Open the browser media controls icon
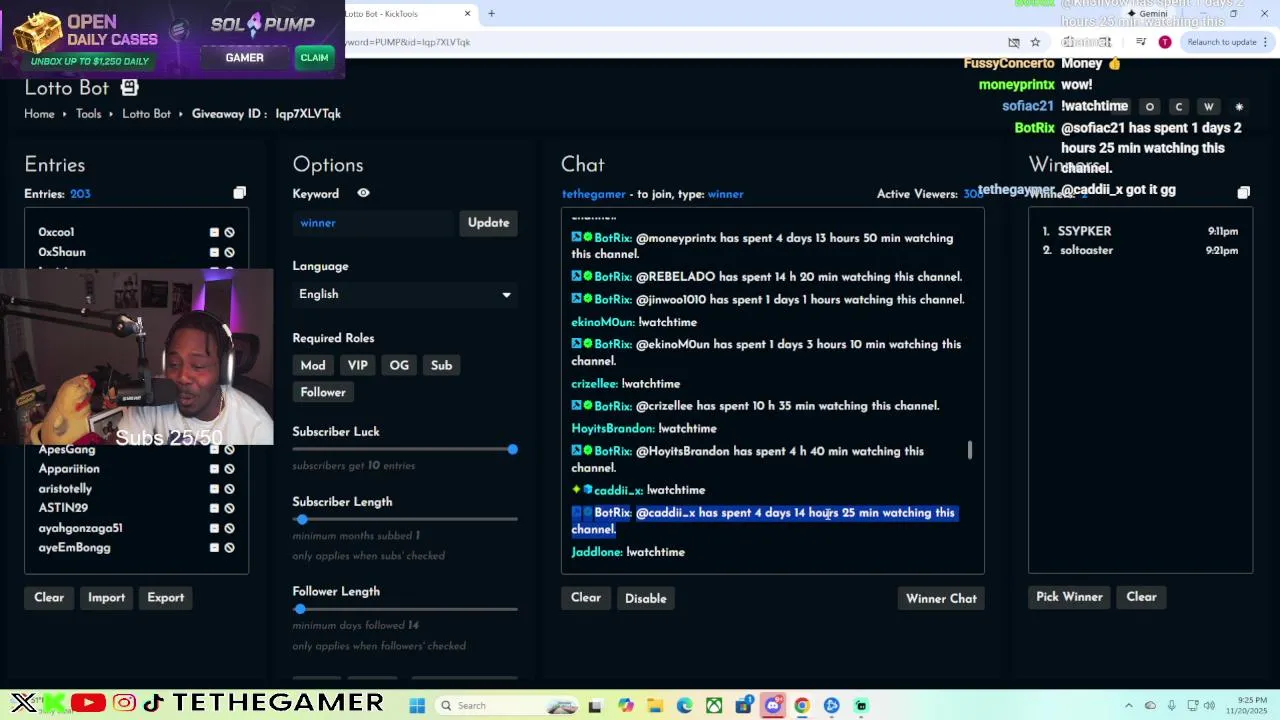Screen dimensions: 1280x720 pos(1141,42)
